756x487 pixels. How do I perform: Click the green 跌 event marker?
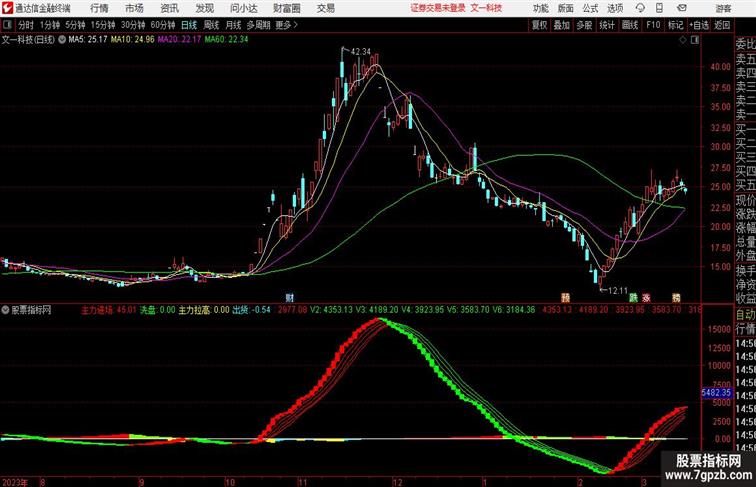[633, 298]
